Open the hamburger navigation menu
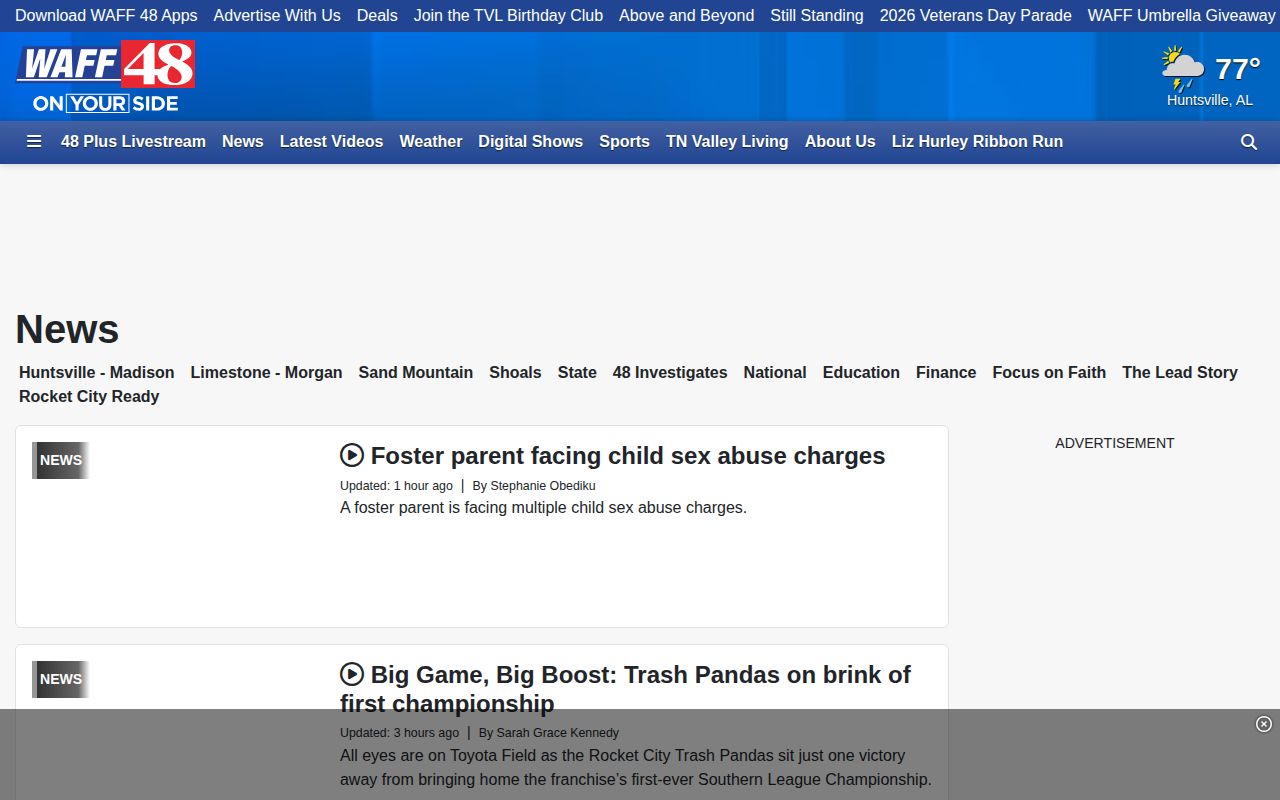The image size is (1280, 800). pyautogui.click(x=34, y=142)
